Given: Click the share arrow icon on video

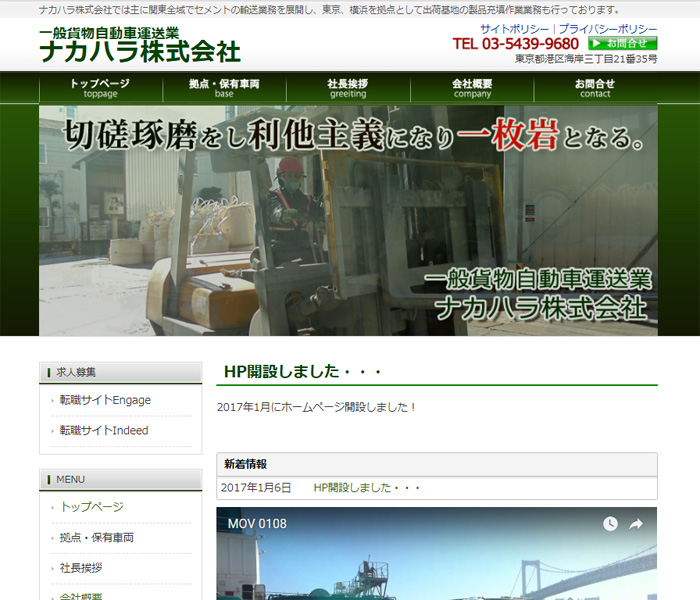Looking at the screenshot, I should 636,524.
